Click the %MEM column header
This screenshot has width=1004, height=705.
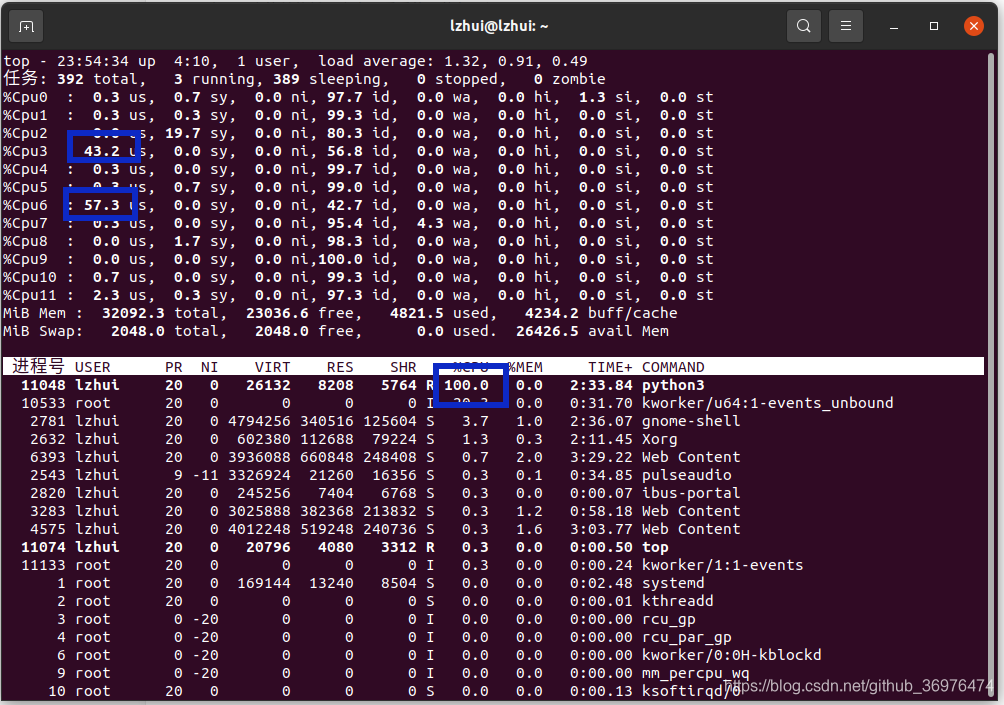[x=525, y=367]
